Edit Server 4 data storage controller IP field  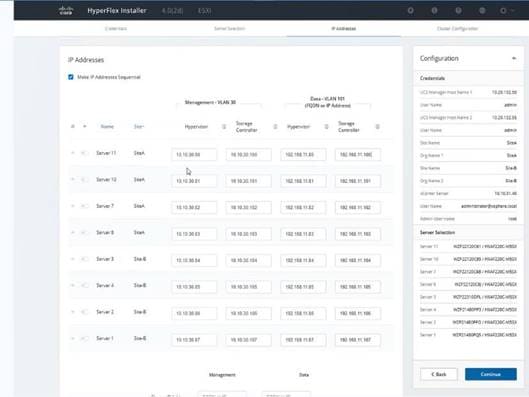(358, 287)
